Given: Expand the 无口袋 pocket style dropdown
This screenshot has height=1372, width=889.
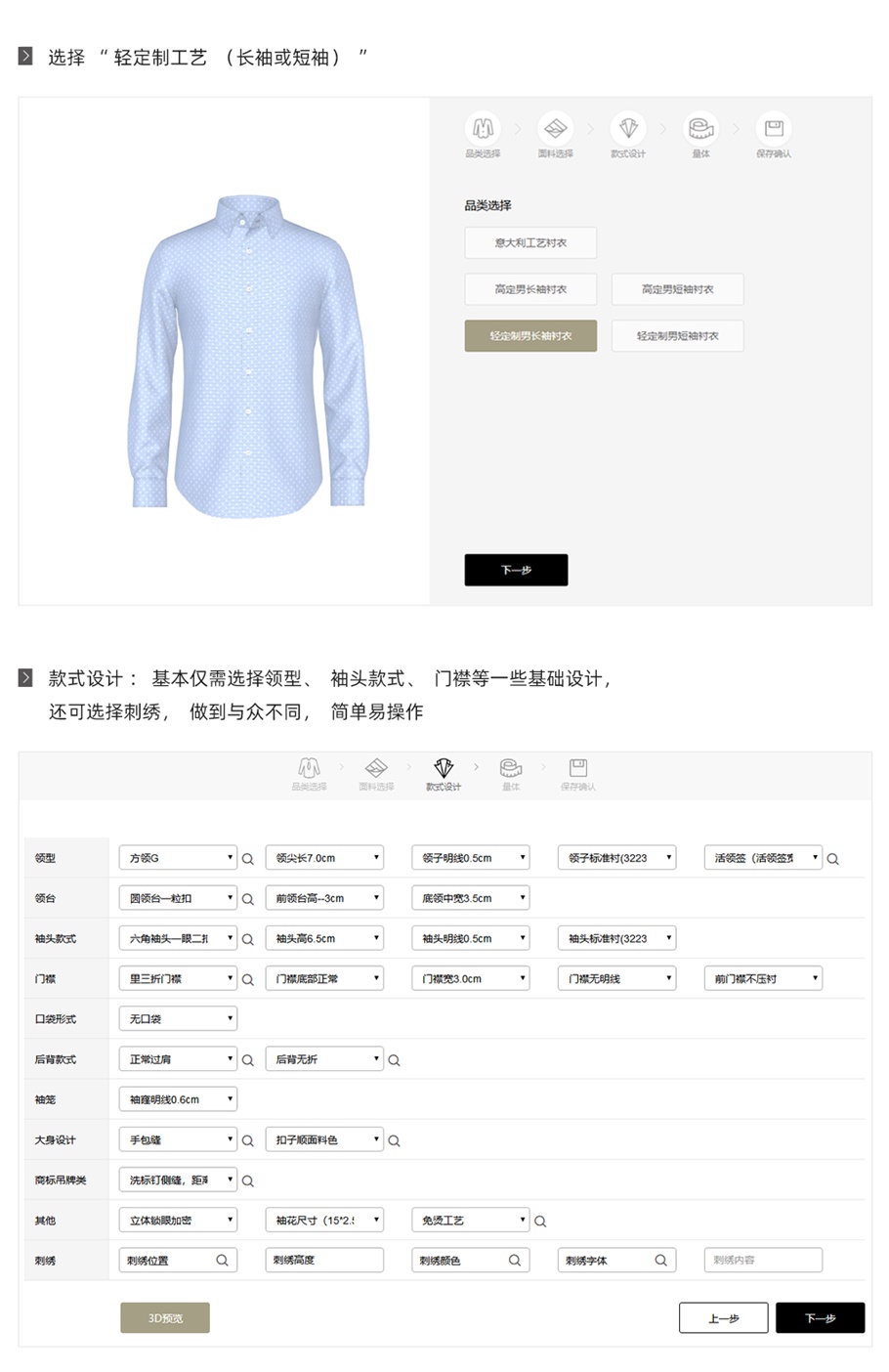Looking at the screenshot, I should (178, 1018).
